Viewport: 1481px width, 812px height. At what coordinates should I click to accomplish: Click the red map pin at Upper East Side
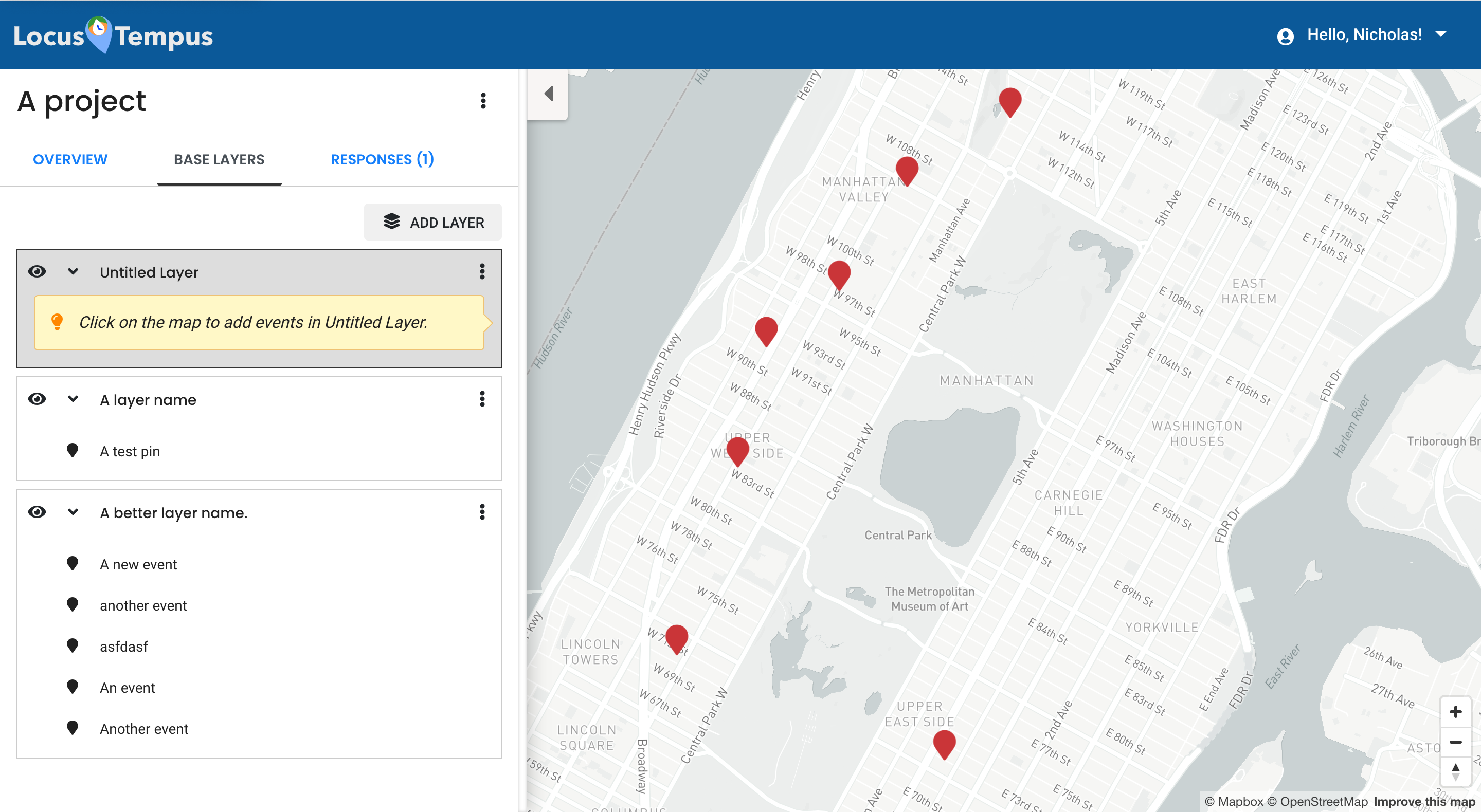pyautogui.click(x=944, y=744)
